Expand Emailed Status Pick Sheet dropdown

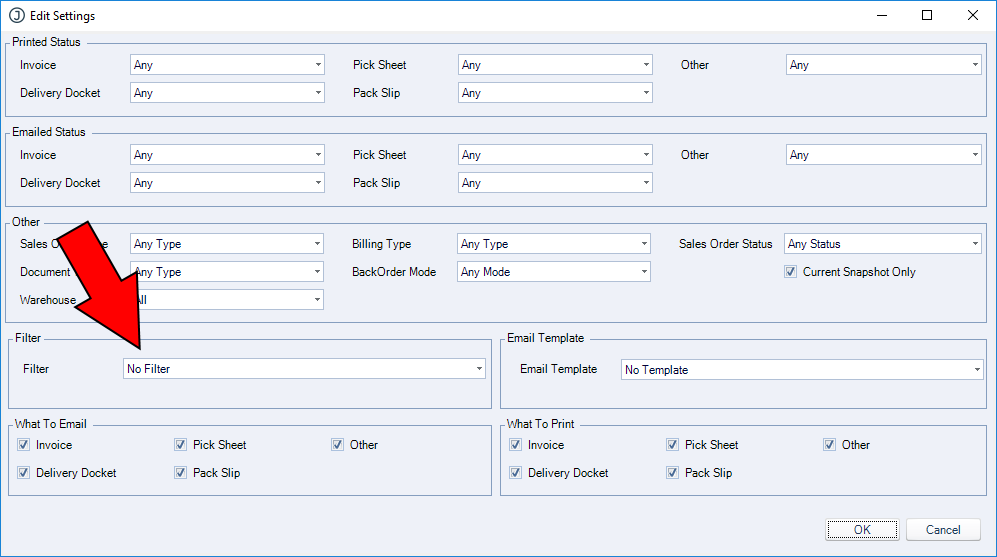(555, 155)
